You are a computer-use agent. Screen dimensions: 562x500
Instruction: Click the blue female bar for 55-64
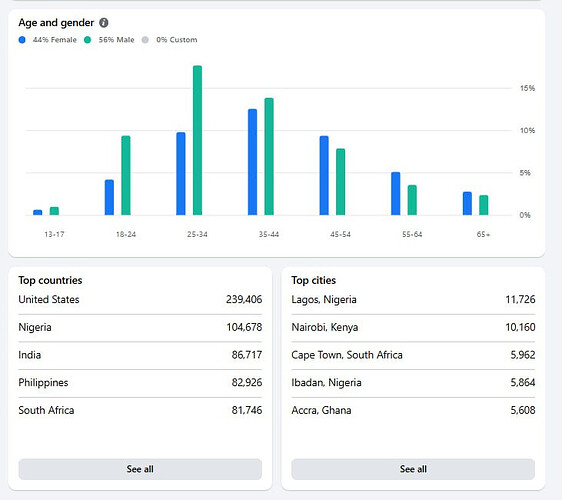pyautogui.click(x=396, y=194)
